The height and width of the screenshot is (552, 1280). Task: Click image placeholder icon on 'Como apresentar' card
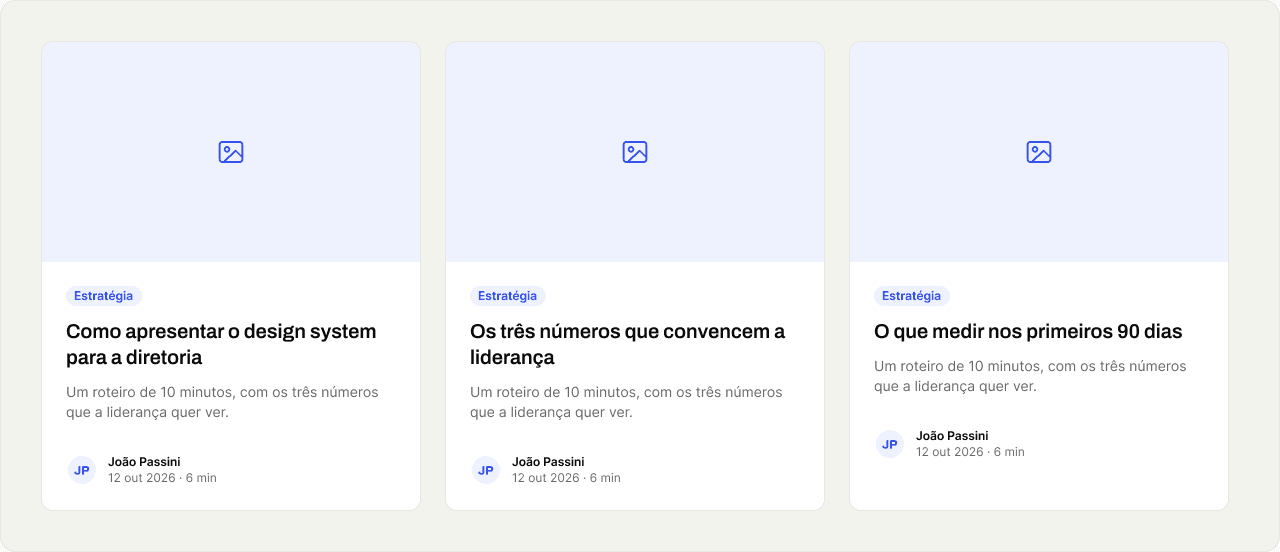231,152
